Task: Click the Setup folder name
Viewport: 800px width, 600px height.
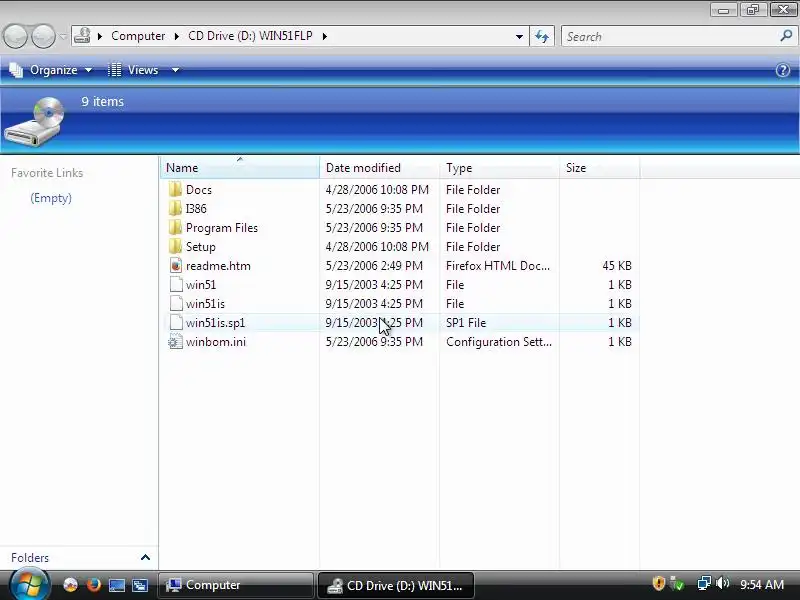Action: pos(201,247)
